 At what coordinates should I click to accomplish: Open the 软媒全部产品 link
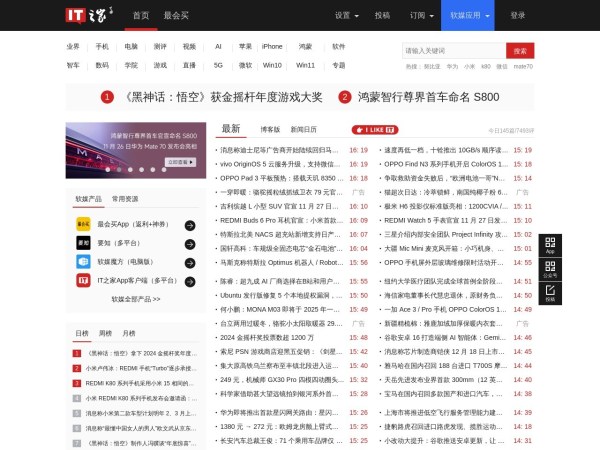click(135, 299)
